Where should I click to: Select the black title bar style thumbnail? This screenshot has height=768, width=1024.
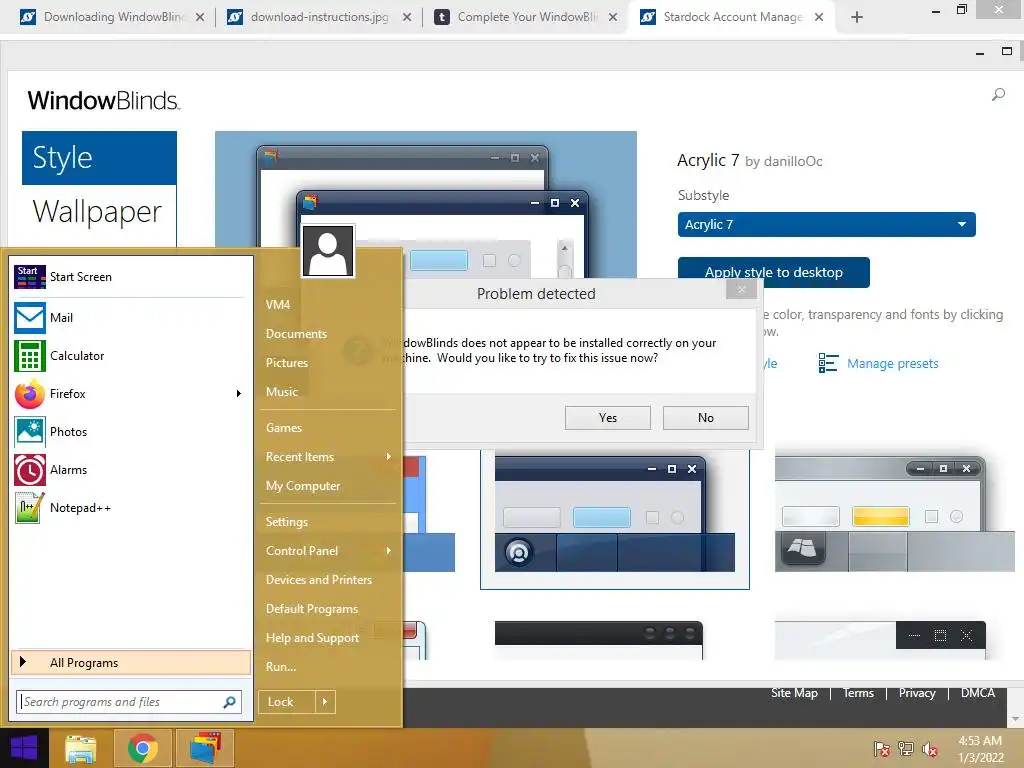(x=598, y=640)
